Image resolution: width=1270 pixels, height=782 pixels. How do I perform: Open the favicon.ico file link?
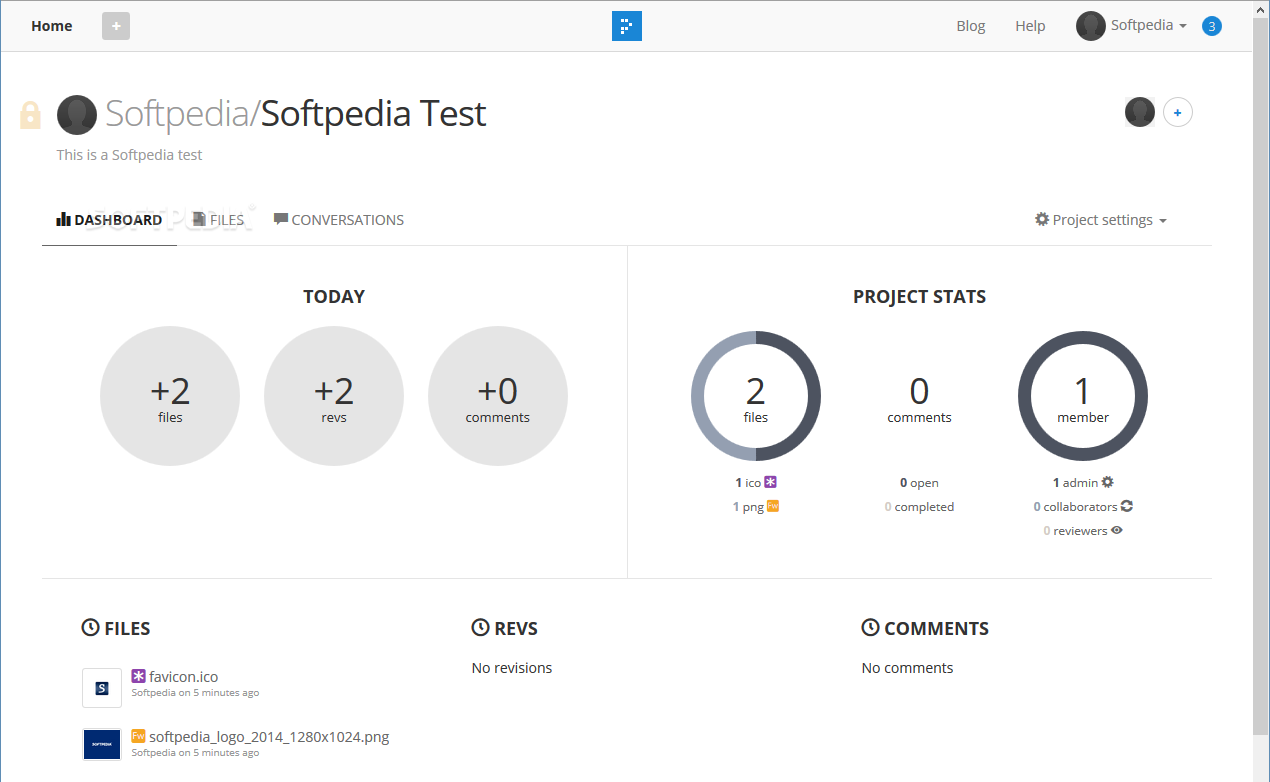(183, 677)
